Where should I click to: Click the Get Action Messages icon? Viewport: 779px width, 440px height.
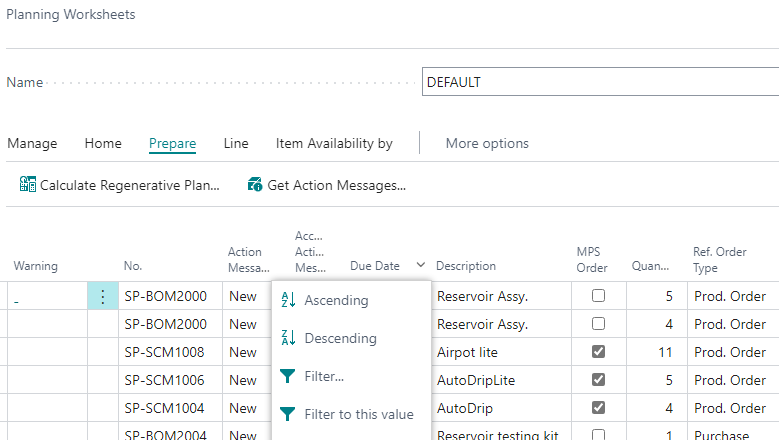click(255, 185)
